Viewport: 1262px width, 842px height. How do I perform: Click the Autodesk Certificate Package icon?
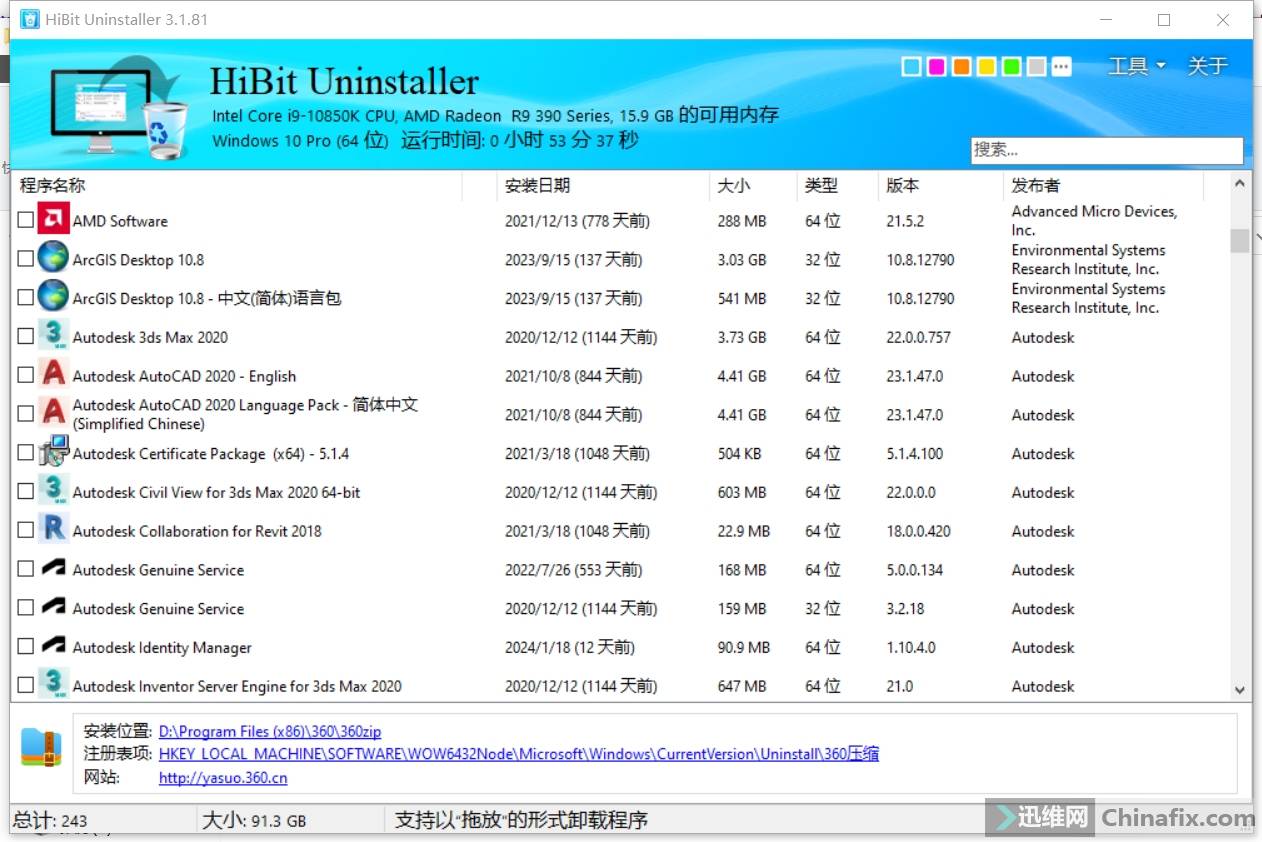(53, 452)
